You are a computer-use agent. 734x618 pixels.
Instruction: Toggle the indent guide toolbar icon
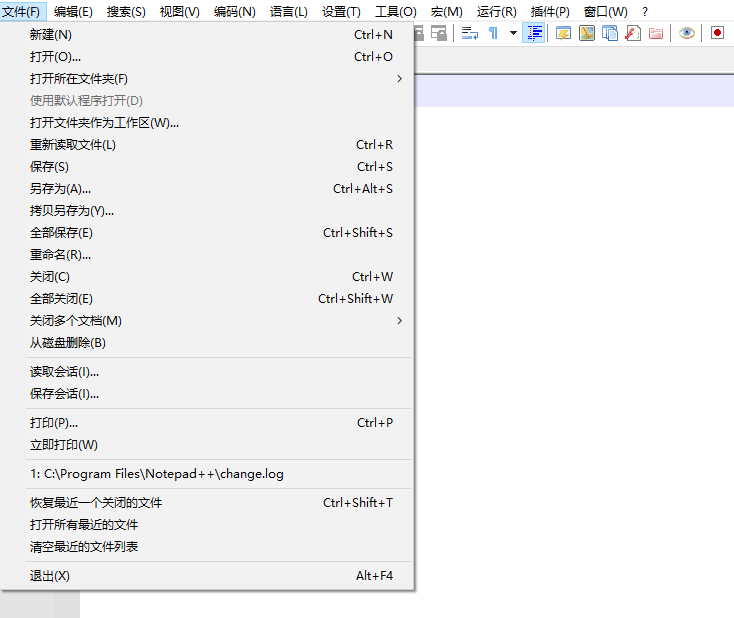(534, 33)
